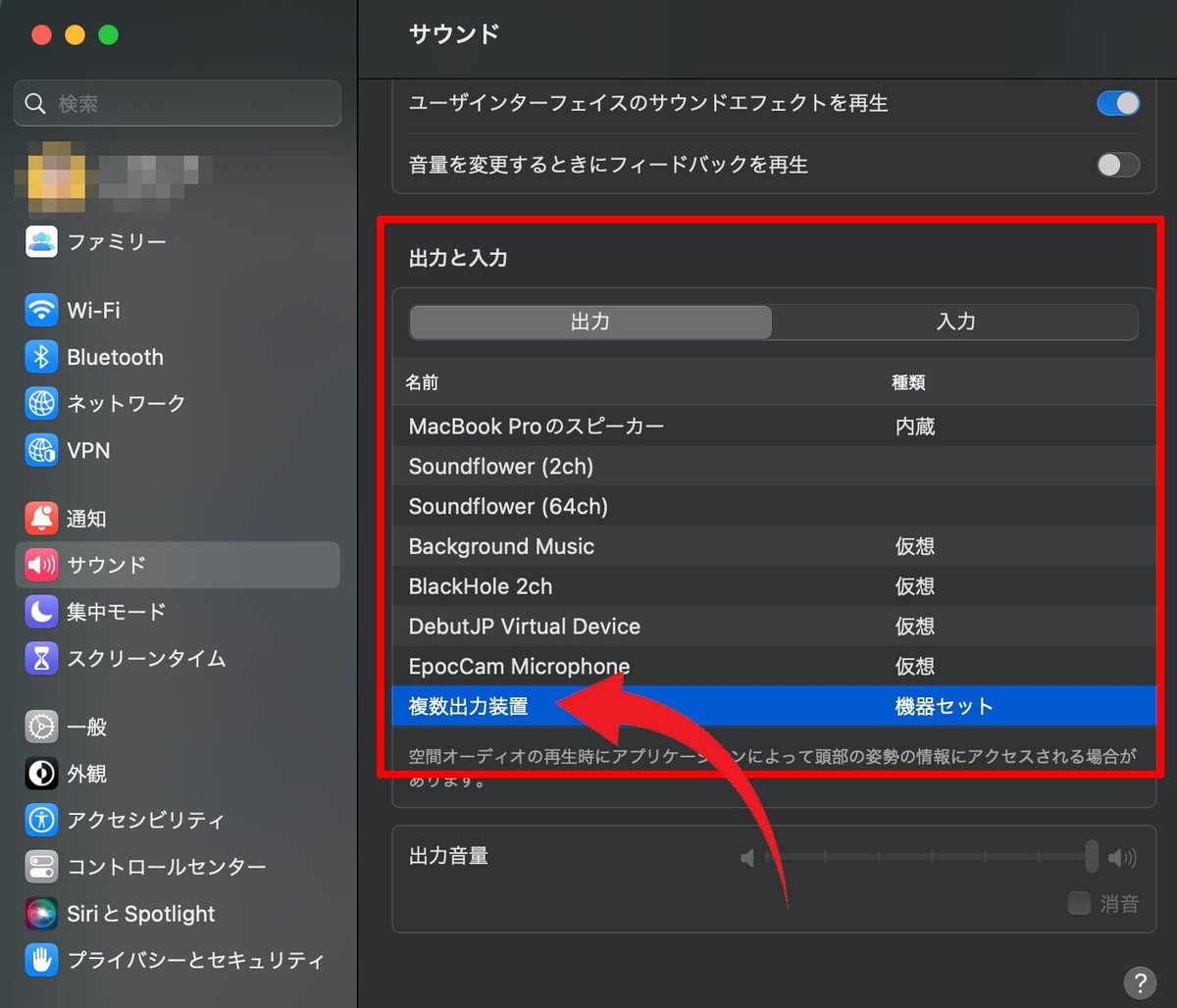
Task: Check the 消音 mute checkbox
Action: 1079,903
